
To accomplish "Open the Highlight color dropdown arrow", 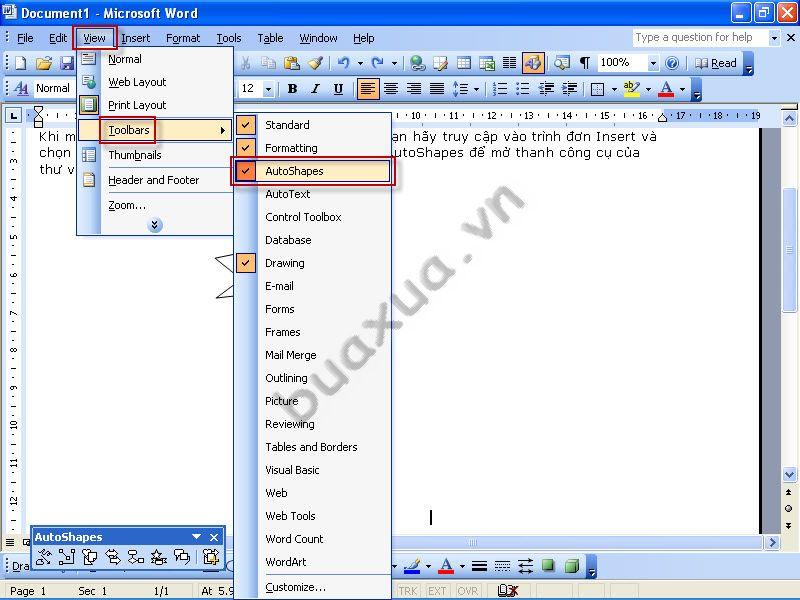I will [648, 89].
